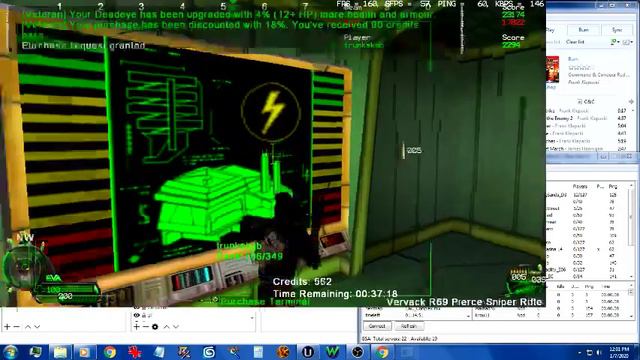Image resolution: width=640 pixels, height=360 pixels.
Task: Open red splat application in taskbar
Action: click(x=134, y=352)
